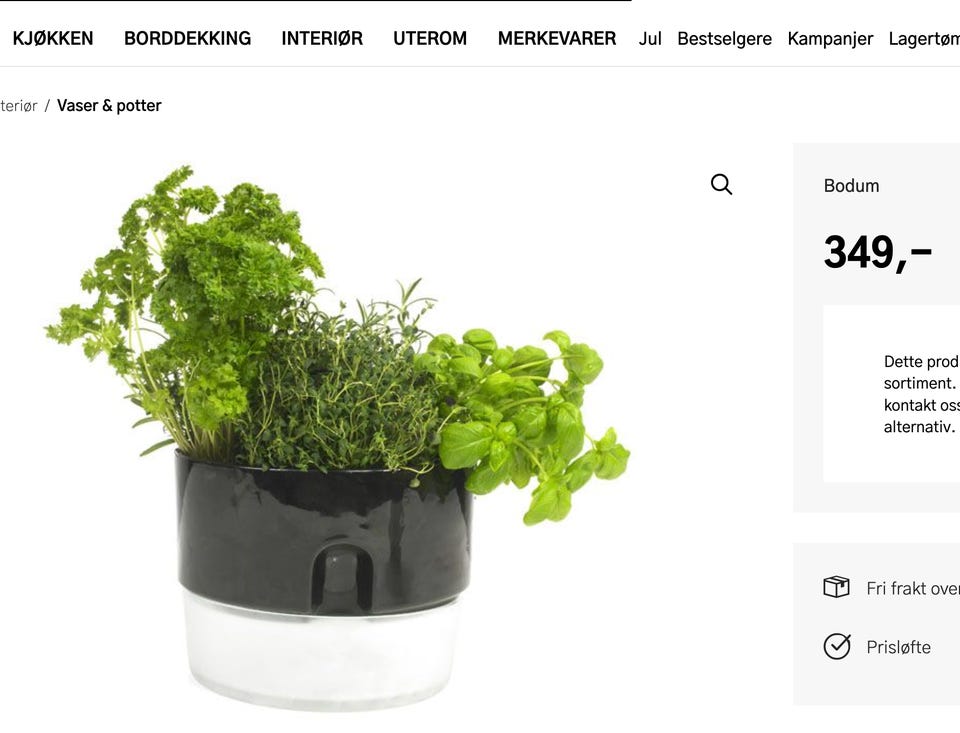Open the MERKEVARER menu

coord(557,39)
